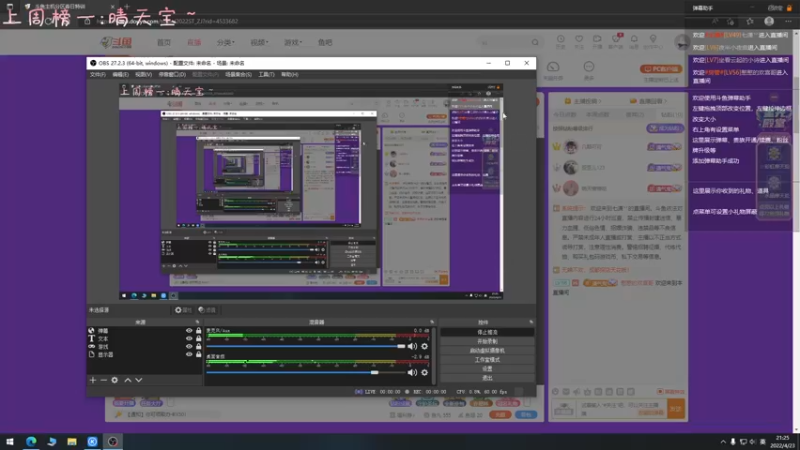This screenshot has height=450, width=800.
Task: Click 设置 settings button in OBS controls
Action: [487, 368]
